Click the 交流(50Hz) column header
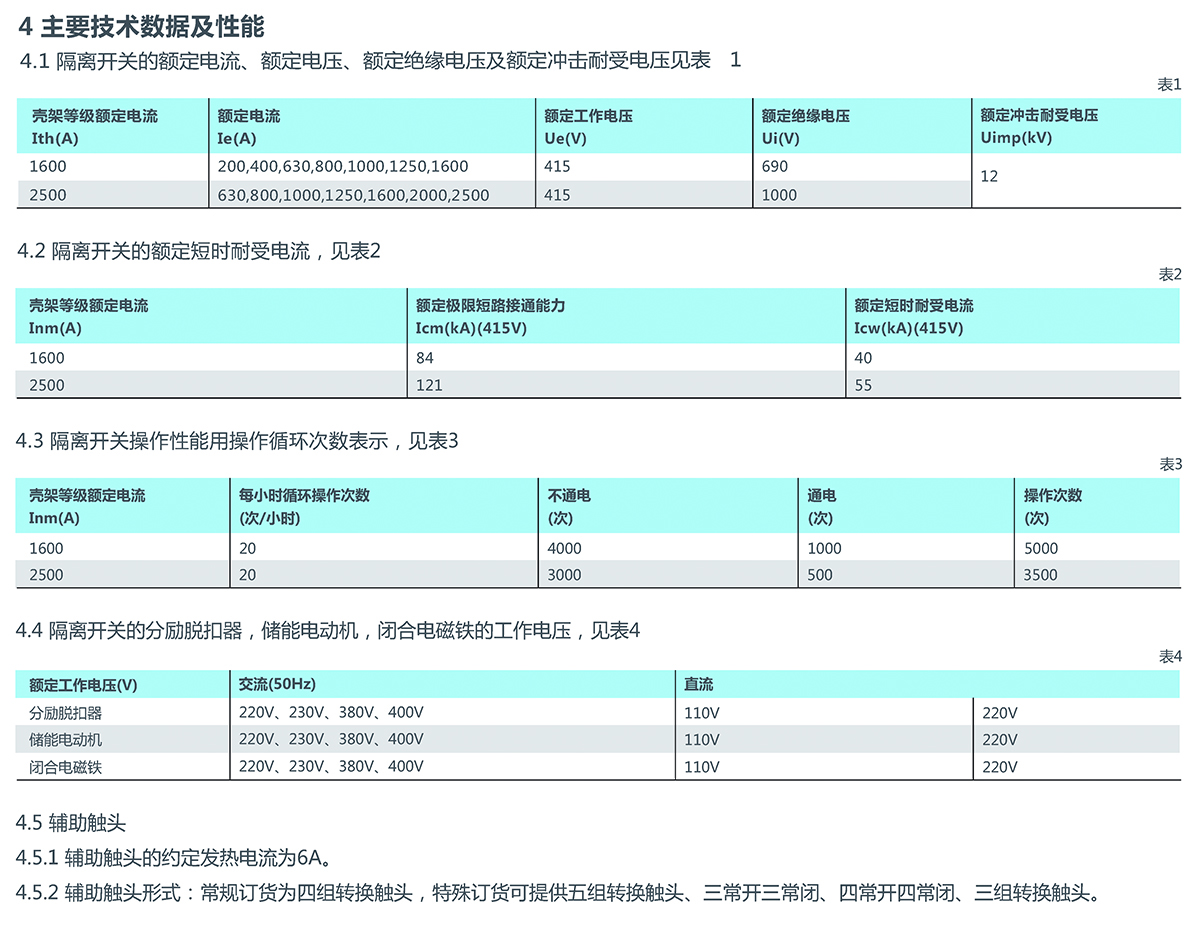Screen dimensions: 1200x930 [277, 684]
